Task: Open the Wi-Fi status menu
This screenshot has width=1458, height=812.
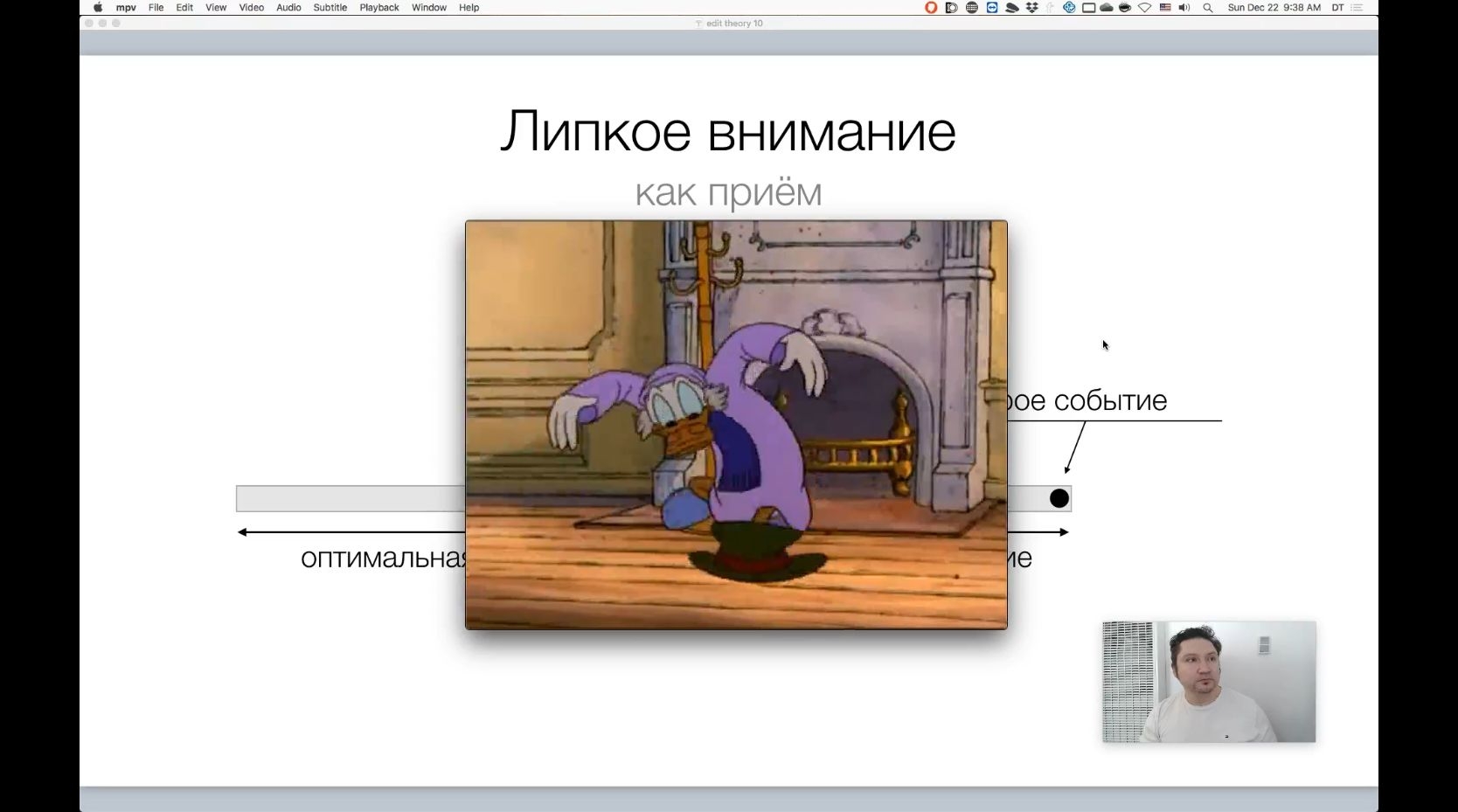Action: pos(1144,8)
